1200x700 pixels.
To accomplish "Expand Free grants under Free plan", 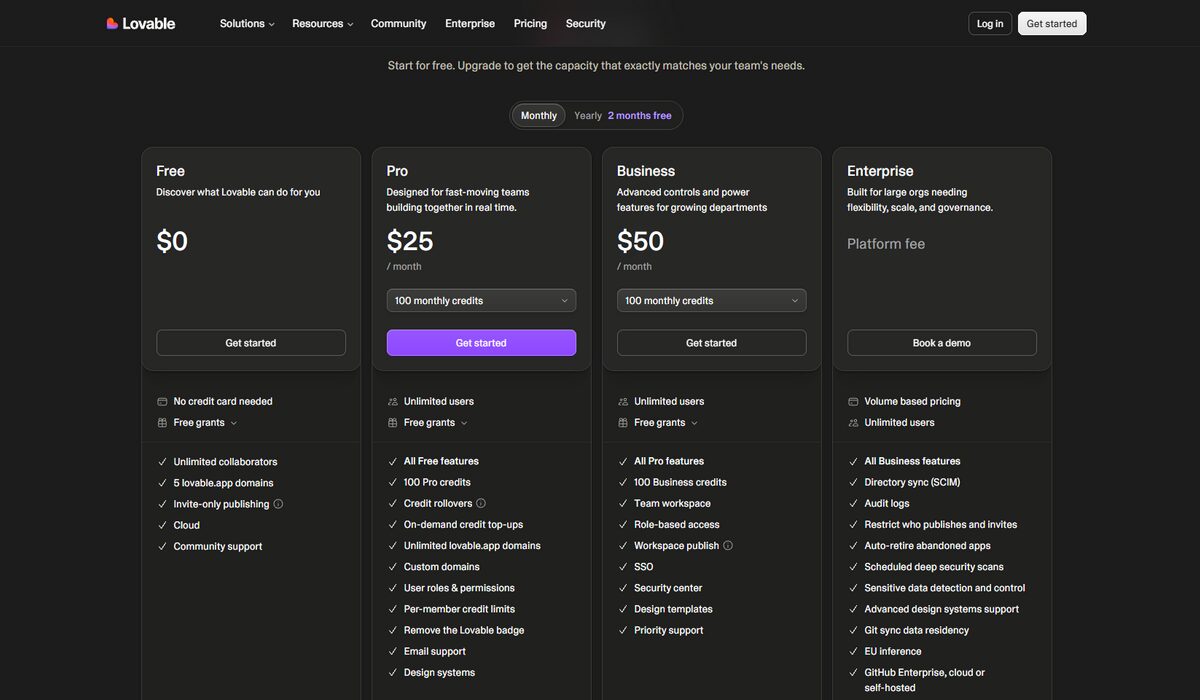I will 205,422.
